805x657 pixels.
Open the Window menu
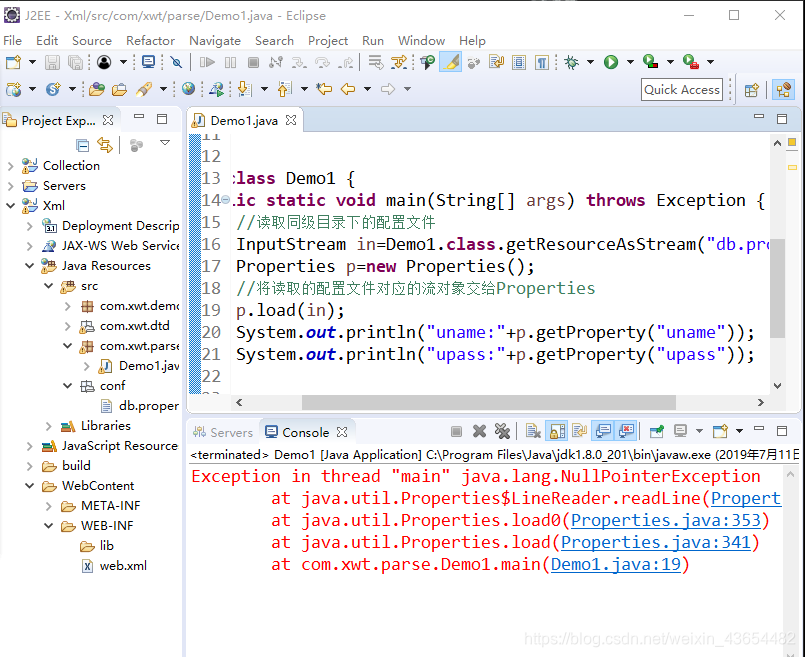click(x=421, y=41)
